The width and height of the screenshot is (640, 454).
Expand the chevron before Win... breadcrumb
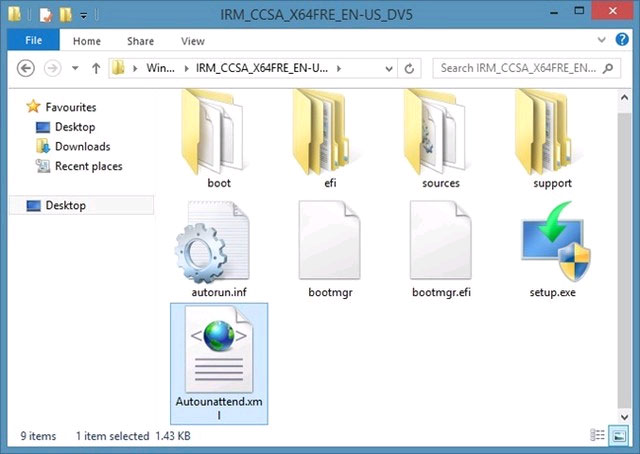[135, 69]
